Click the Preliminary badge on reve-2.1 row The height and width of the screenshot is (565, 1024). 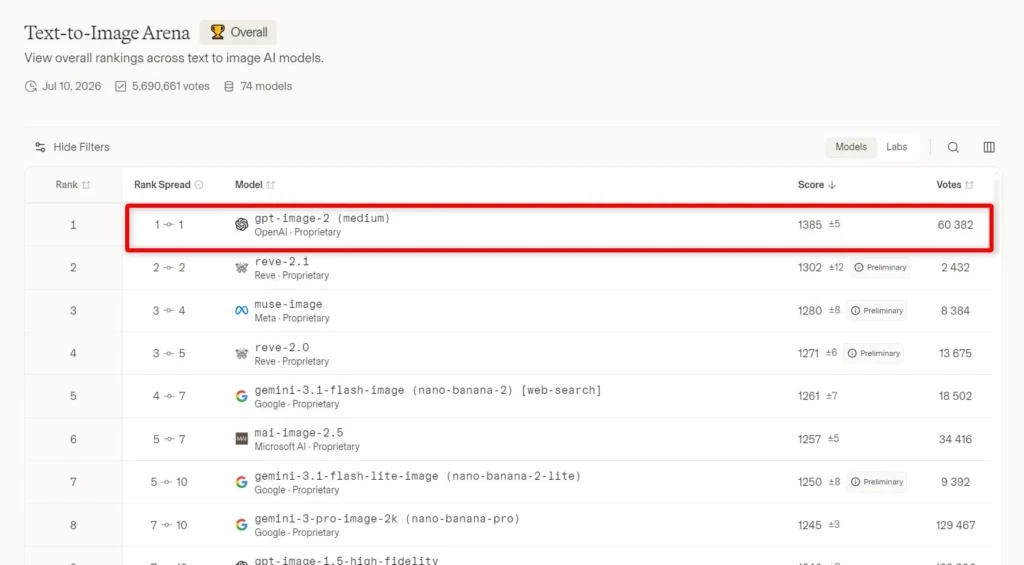pyautogui.click(x=880, y=268)
